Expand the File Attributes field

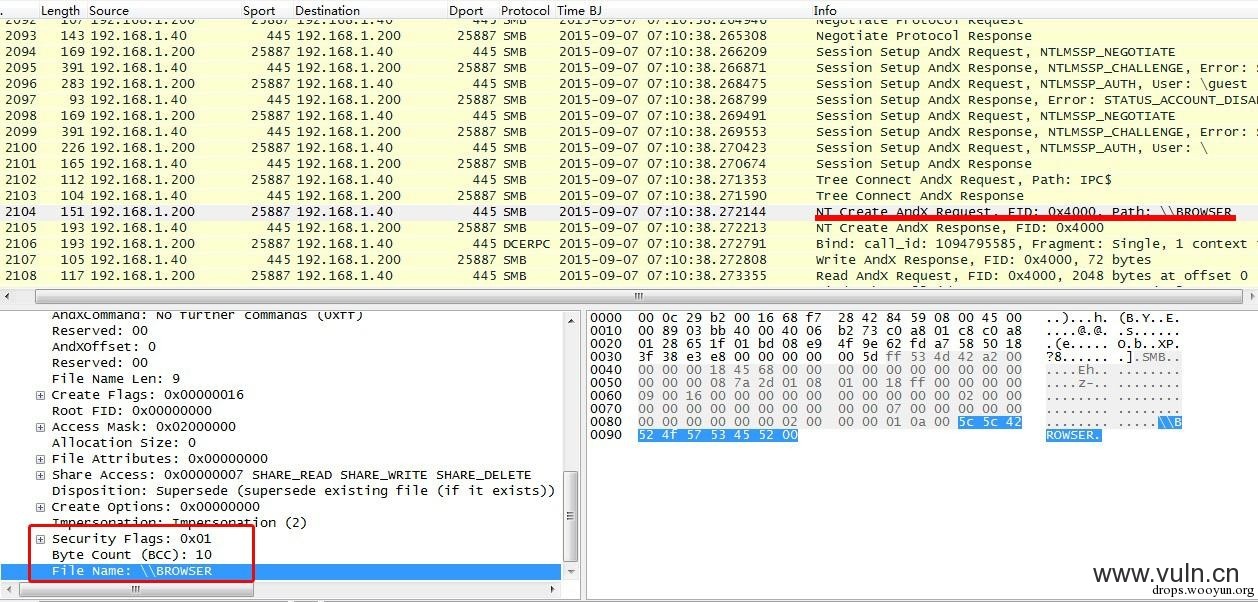click(41, 459)
